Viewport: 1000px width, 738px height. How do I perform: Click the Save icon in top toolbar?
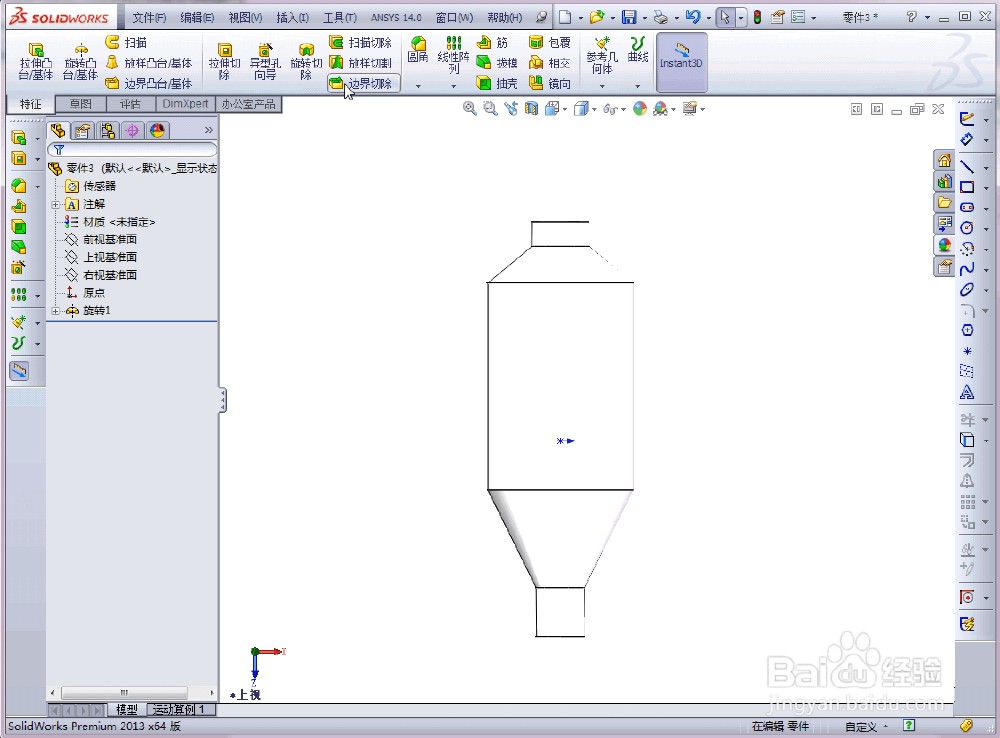(629, 17)
